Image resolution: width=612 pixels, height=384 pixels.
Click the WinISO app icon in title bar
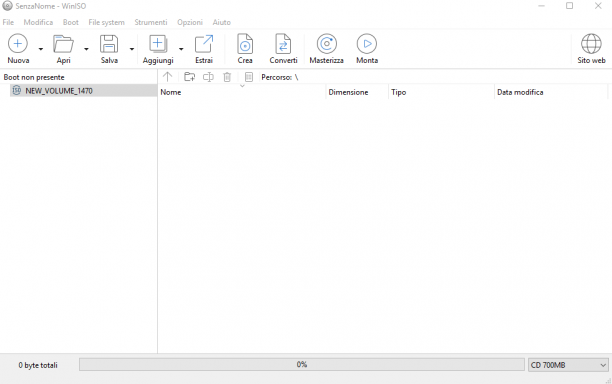pos(7,6)
